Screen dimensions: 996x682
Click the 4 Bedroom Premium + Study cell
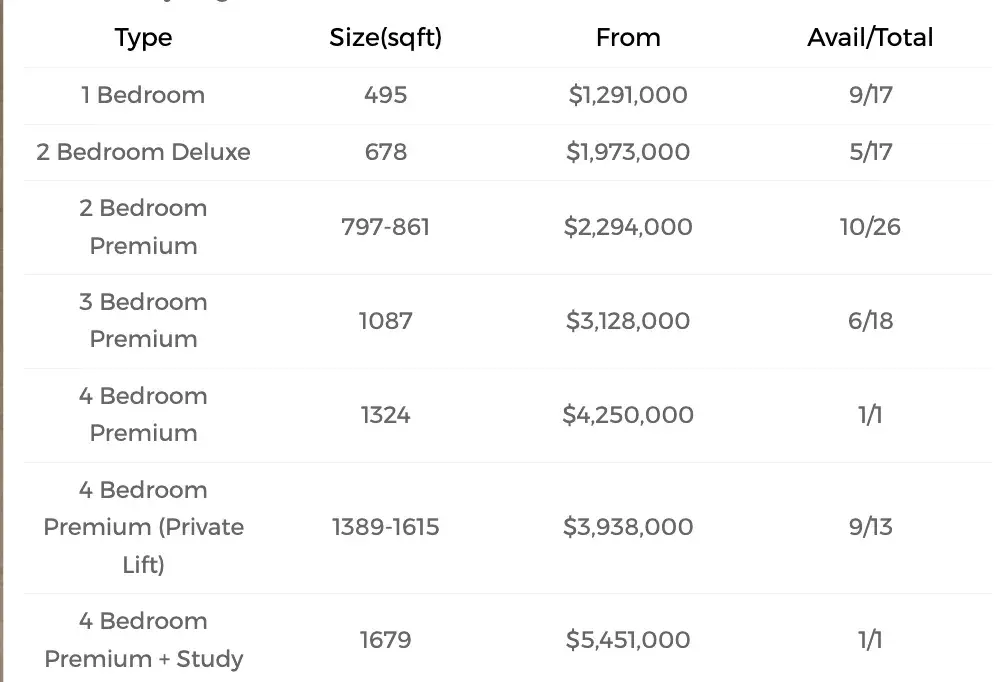(x=143, y=640)
